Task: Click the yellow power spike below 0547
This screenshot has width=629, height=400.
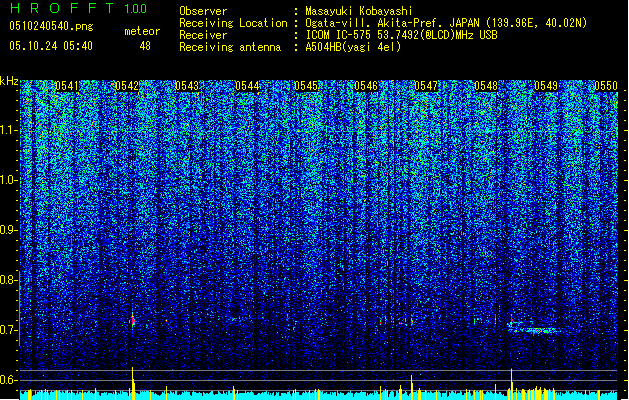Action: point(412,387)
